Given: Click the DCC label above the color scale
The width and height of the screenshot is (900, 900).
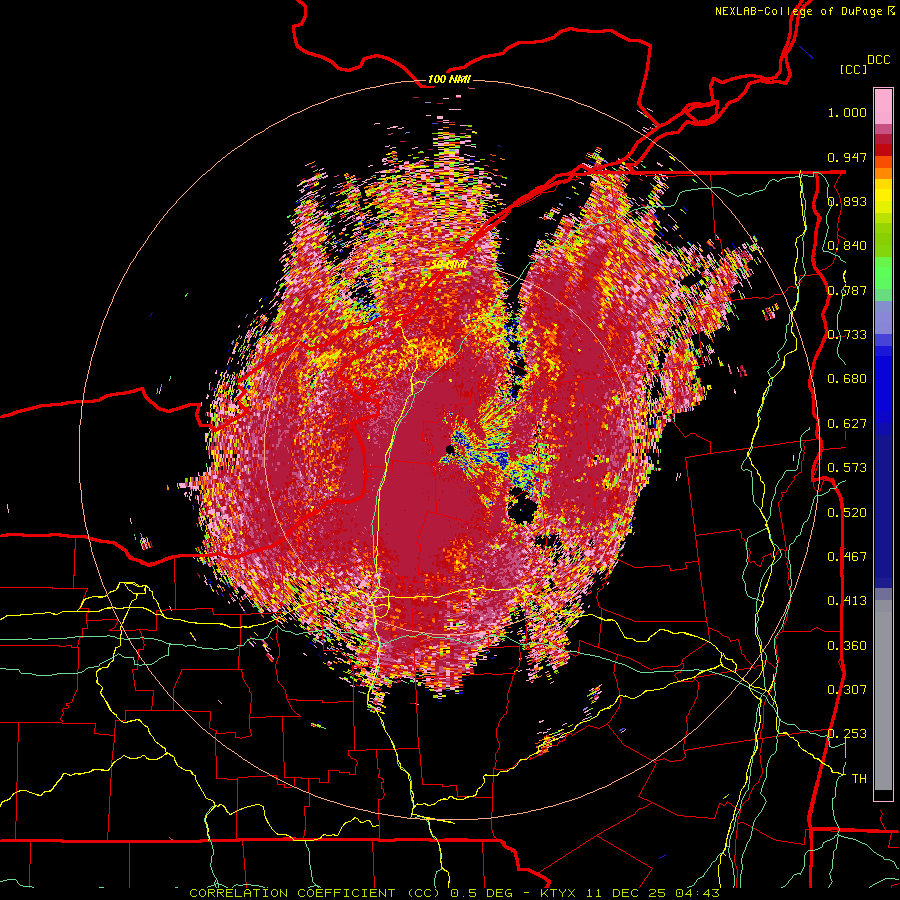Looking at the screenshot, I should click(879, 60).
